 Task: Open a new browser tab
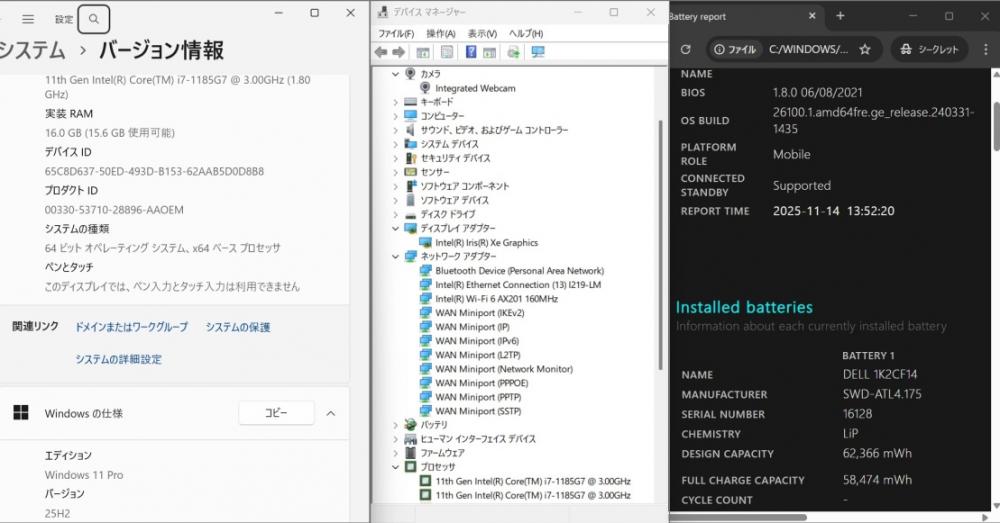[x=841, y=16]
